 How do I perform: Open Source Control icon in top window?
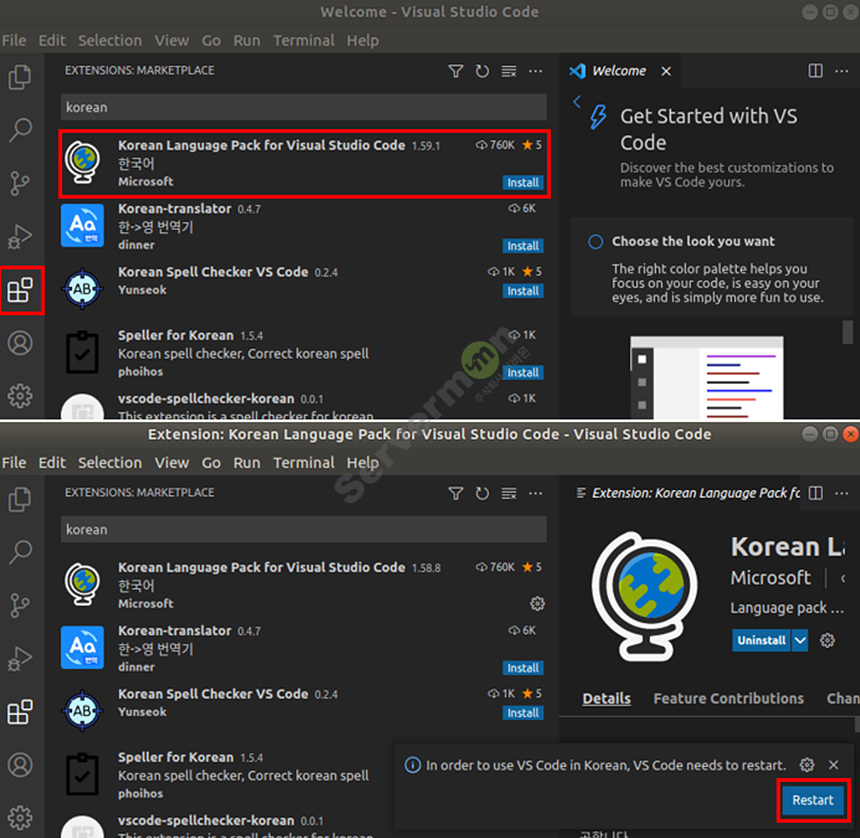[20, 183]
